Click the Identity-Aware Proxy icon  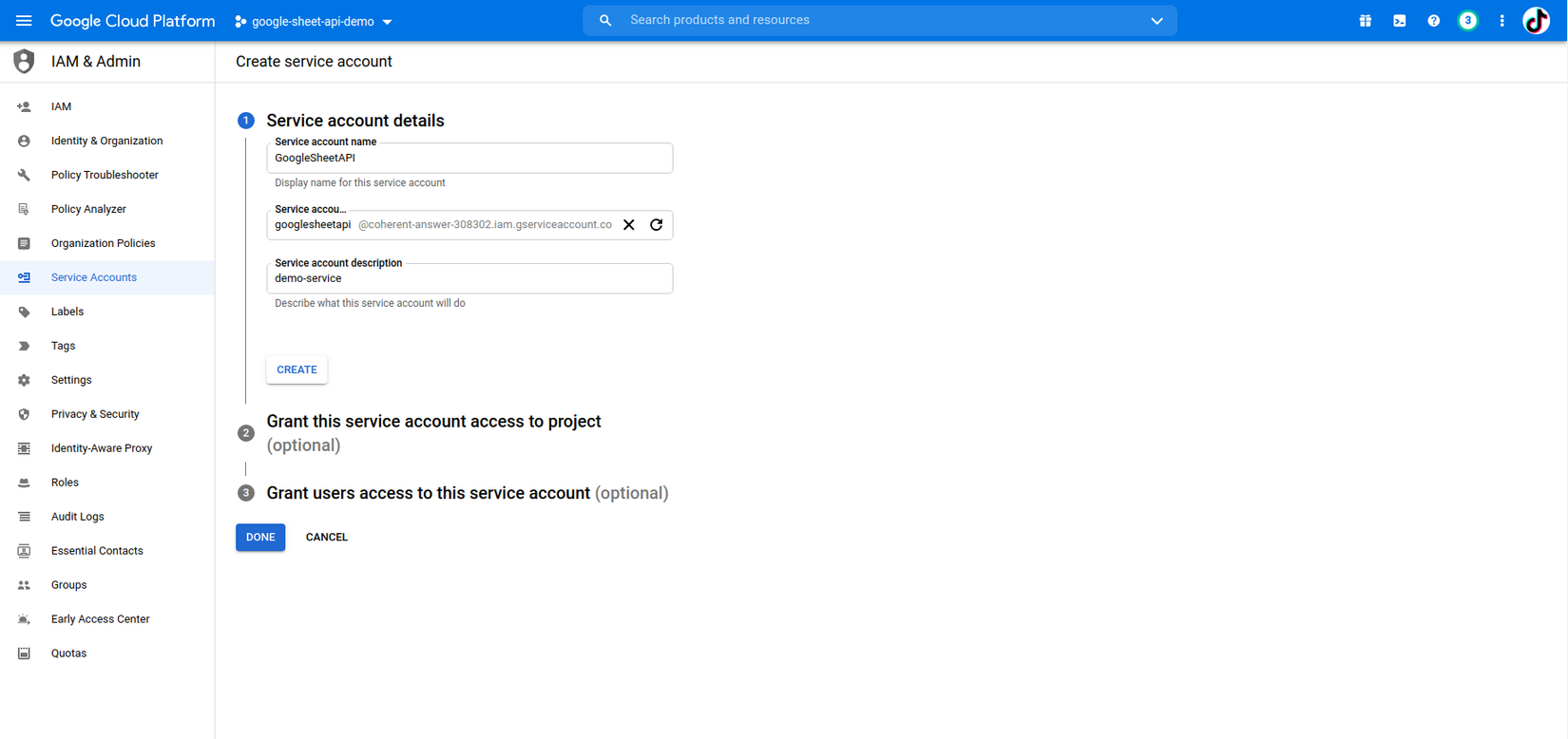tap(24, 448)
